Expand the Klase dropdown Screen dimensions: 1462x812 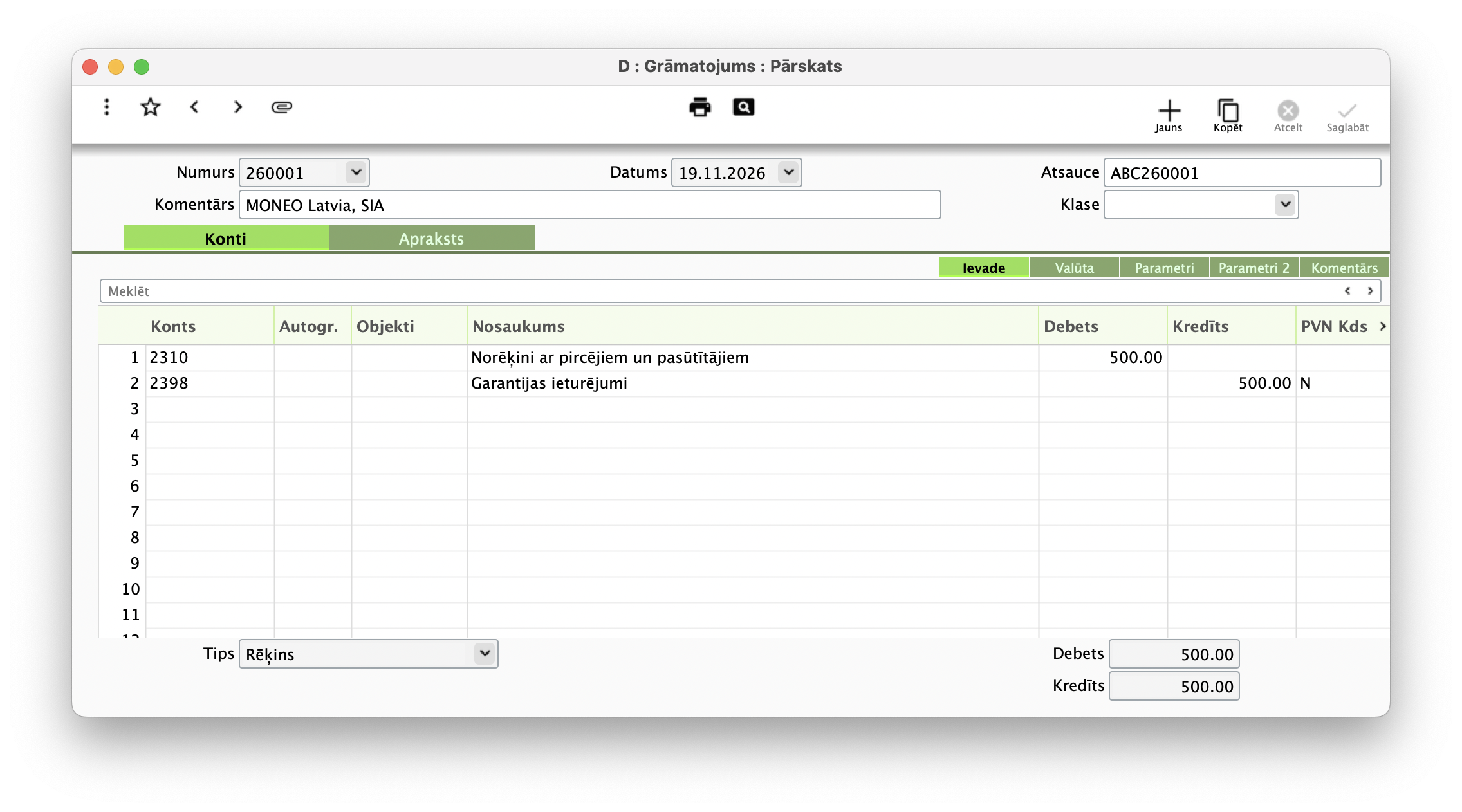(1285, 205)
